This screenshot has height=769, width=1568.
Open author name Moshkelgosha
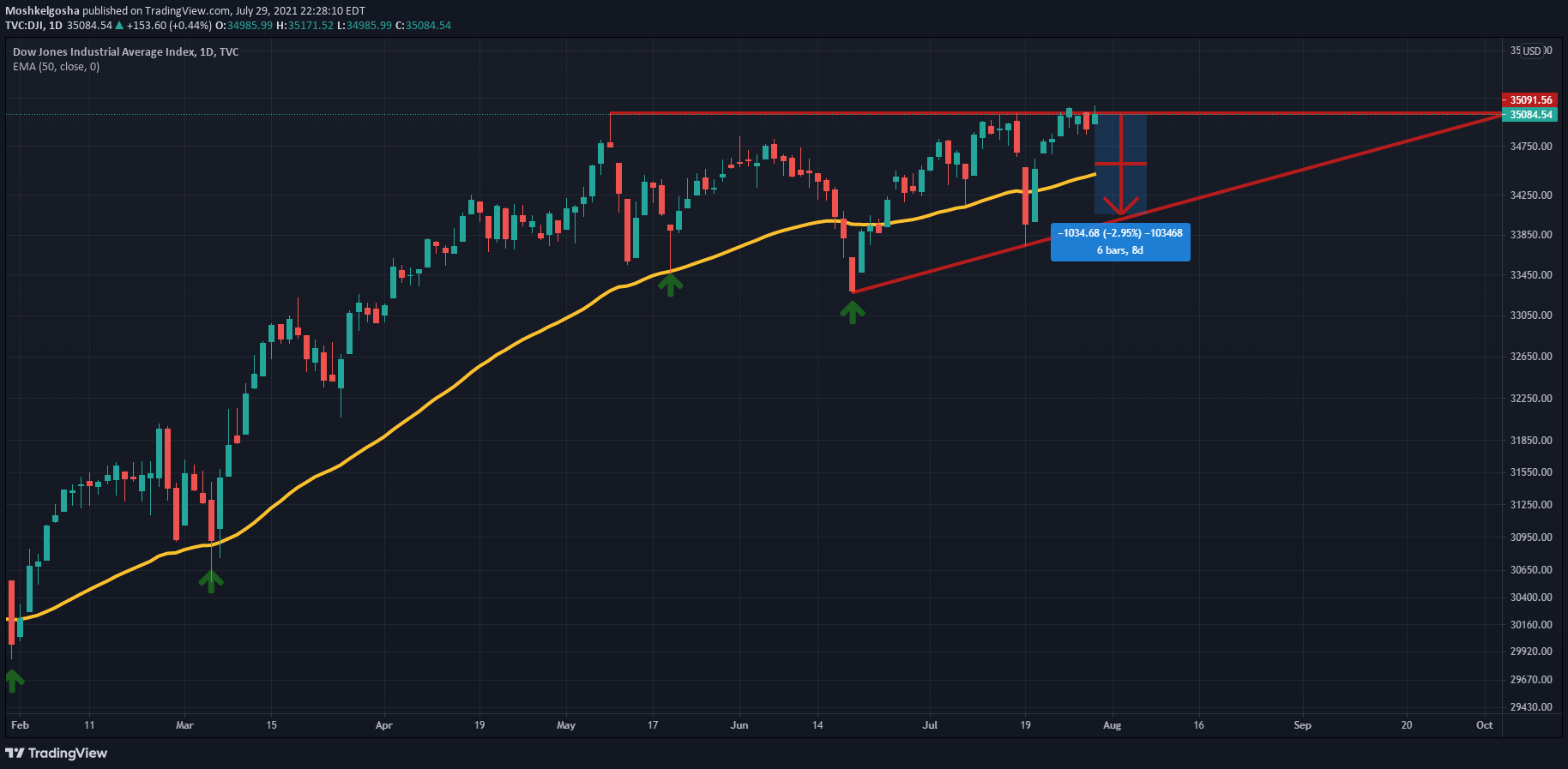click(42, 11)
